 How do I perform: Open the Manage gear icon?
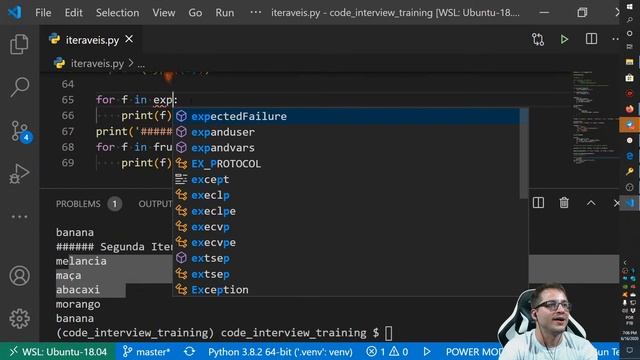click(19, 318)
